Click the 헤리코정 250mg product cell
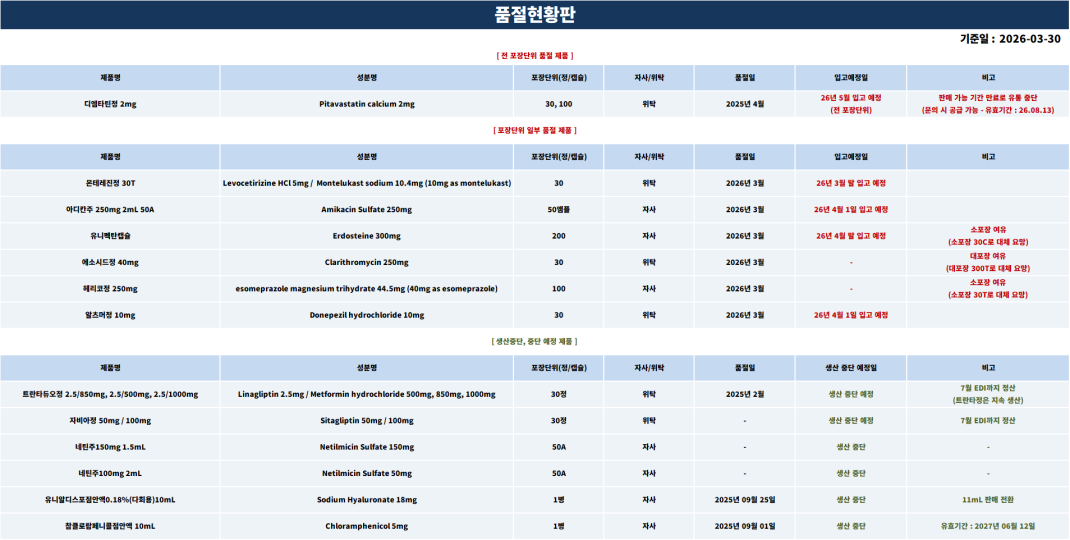This screenshot has width=1070, height=540. coord(110,289)
